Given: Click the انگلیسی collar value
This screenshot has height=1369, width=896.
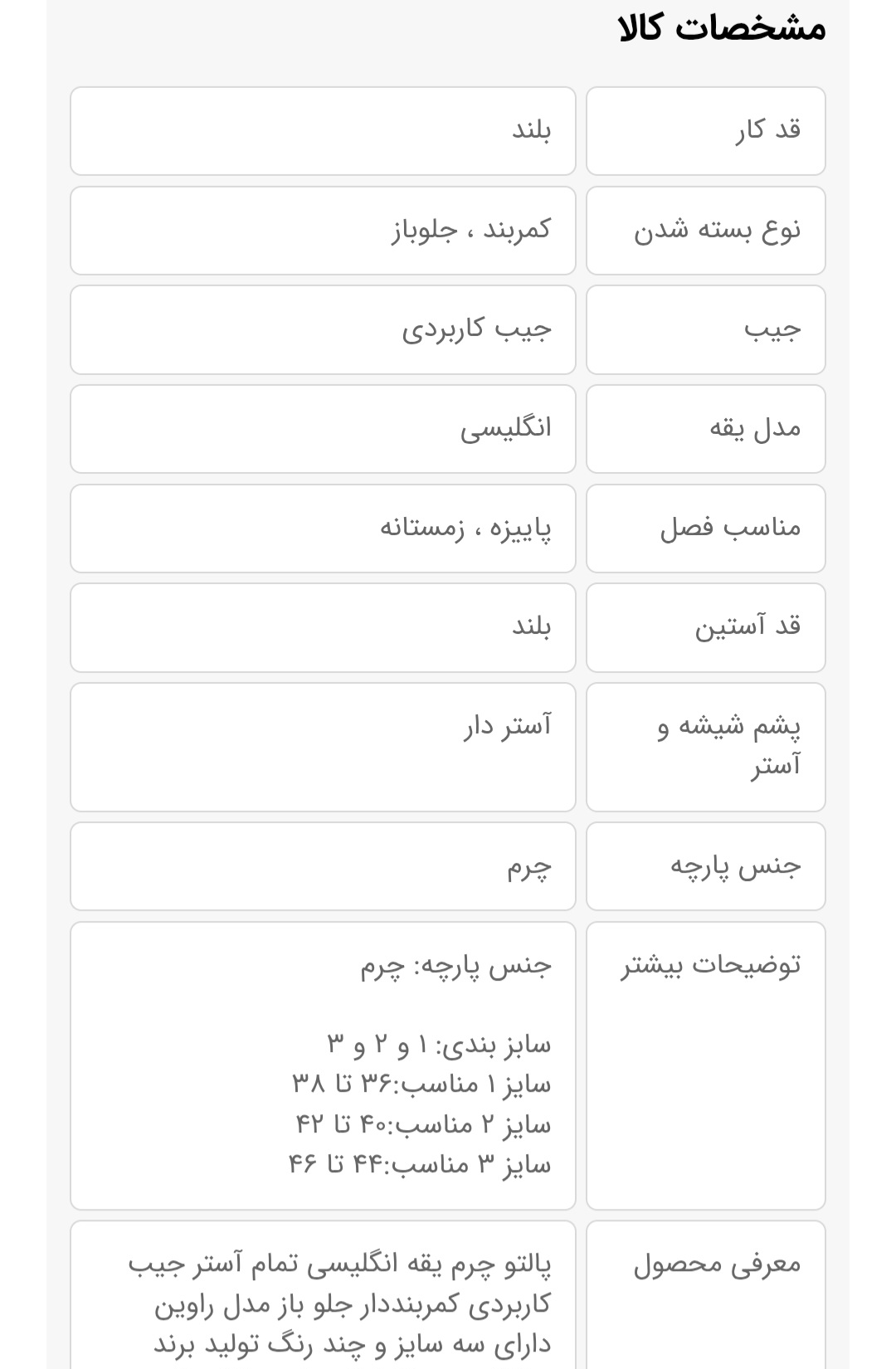Looking at the screenshot, I should [x=505, y=428].
